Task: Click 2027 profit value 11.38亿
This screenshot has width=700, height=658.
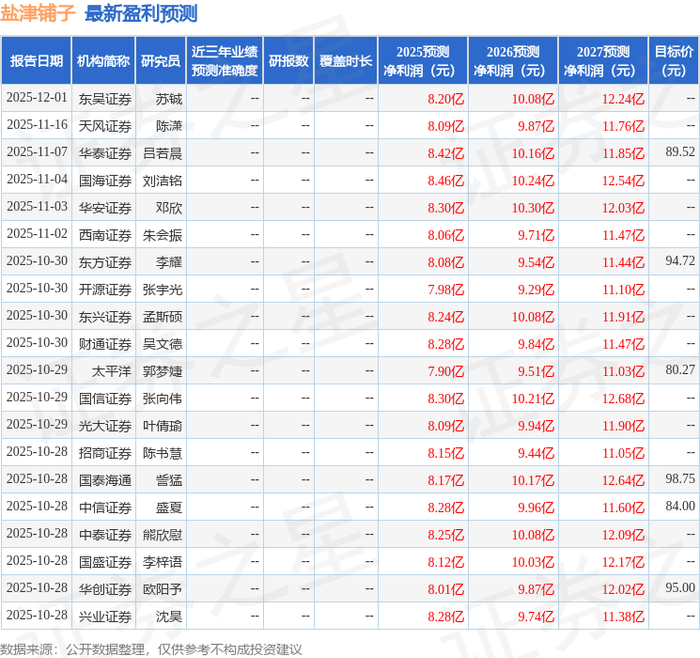Action: (623, 616)
